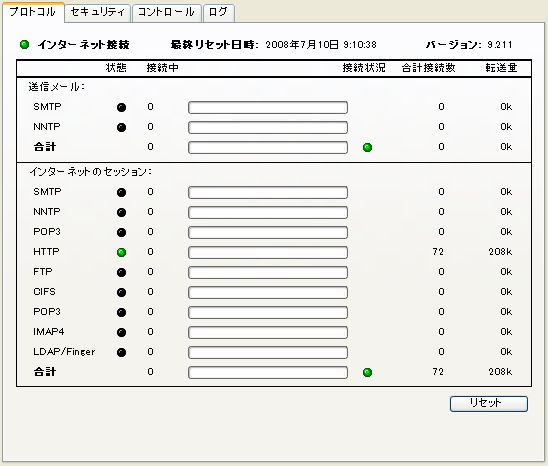The image size is (548, 466).
Task: Open the セキュリティ tab
Action: pos(98,13)
